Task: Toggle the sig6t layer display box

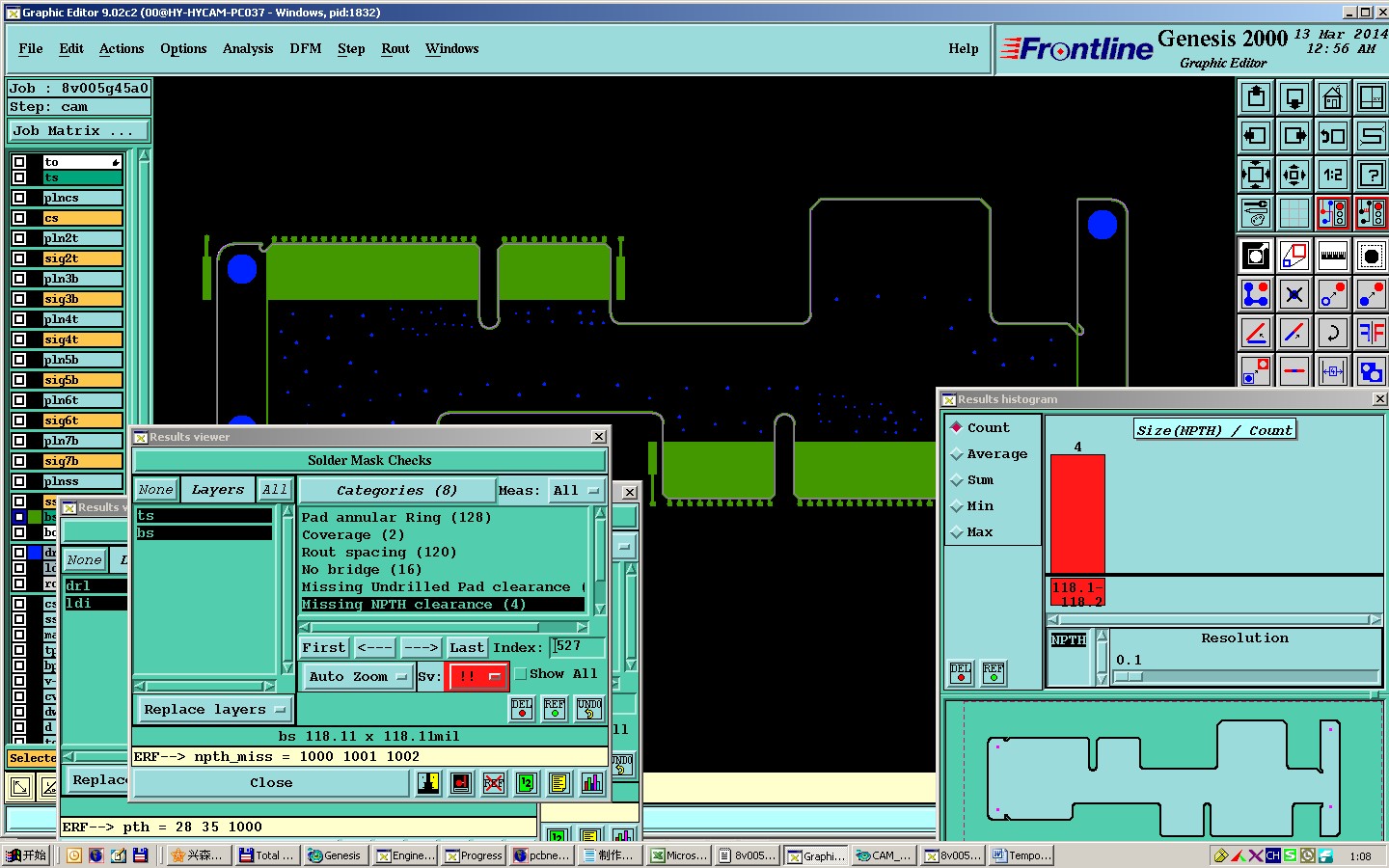Action: pos(19,420)
